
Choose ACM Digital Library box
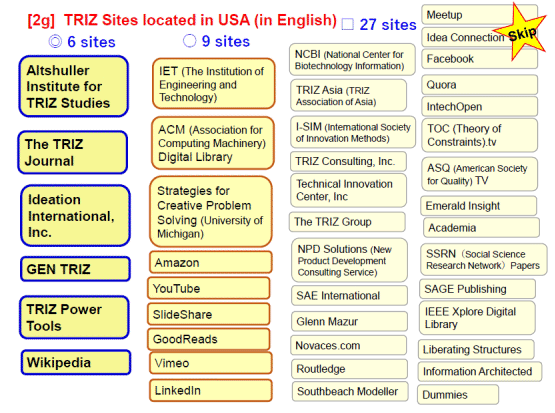pyautogui.click(x=213, y=143)
